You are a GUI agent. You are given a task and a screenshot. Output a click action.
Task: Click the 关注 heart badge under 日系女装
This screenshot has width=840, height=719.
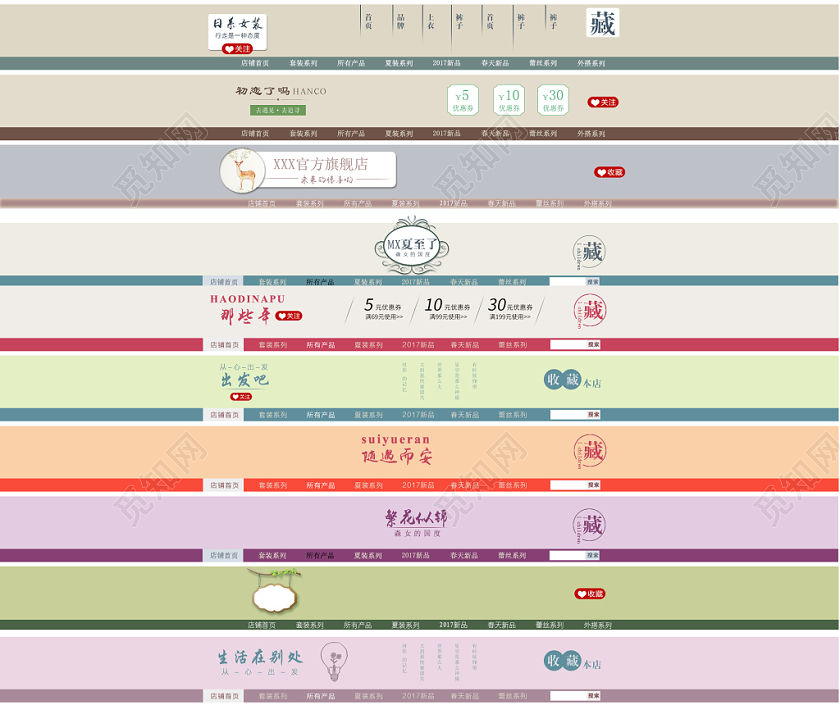tap(238, 48)
